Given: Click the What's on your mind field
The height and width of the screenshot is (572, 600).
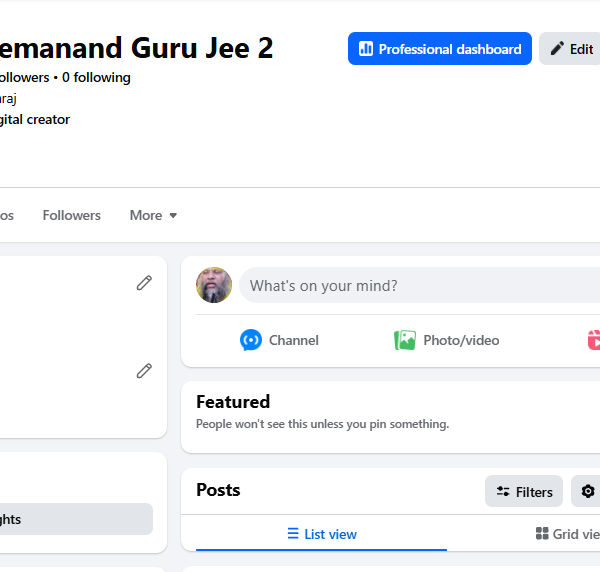Looking at the screenshot, I should [419, 285].
